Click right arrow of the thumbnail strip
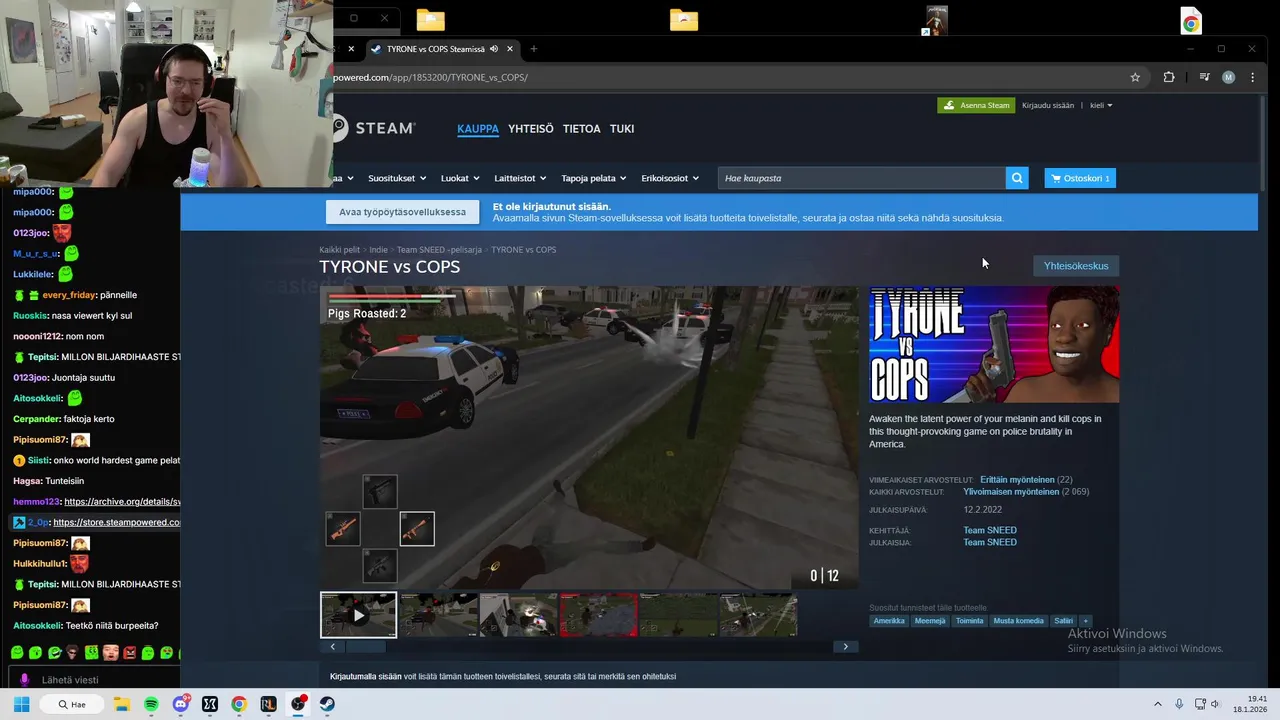1280x720 pixels. (846, 647)
